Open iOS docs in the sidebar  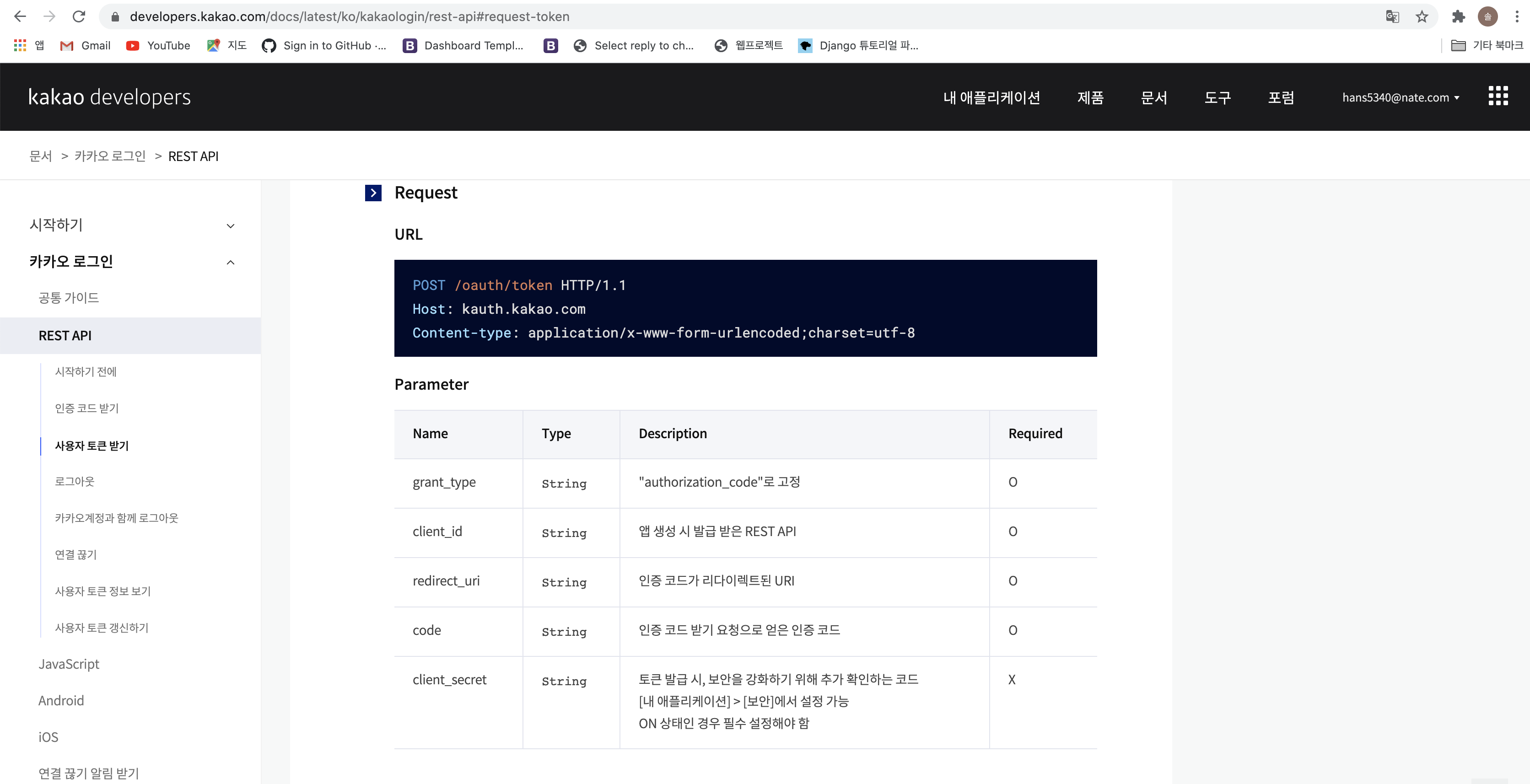pos(48,738)
